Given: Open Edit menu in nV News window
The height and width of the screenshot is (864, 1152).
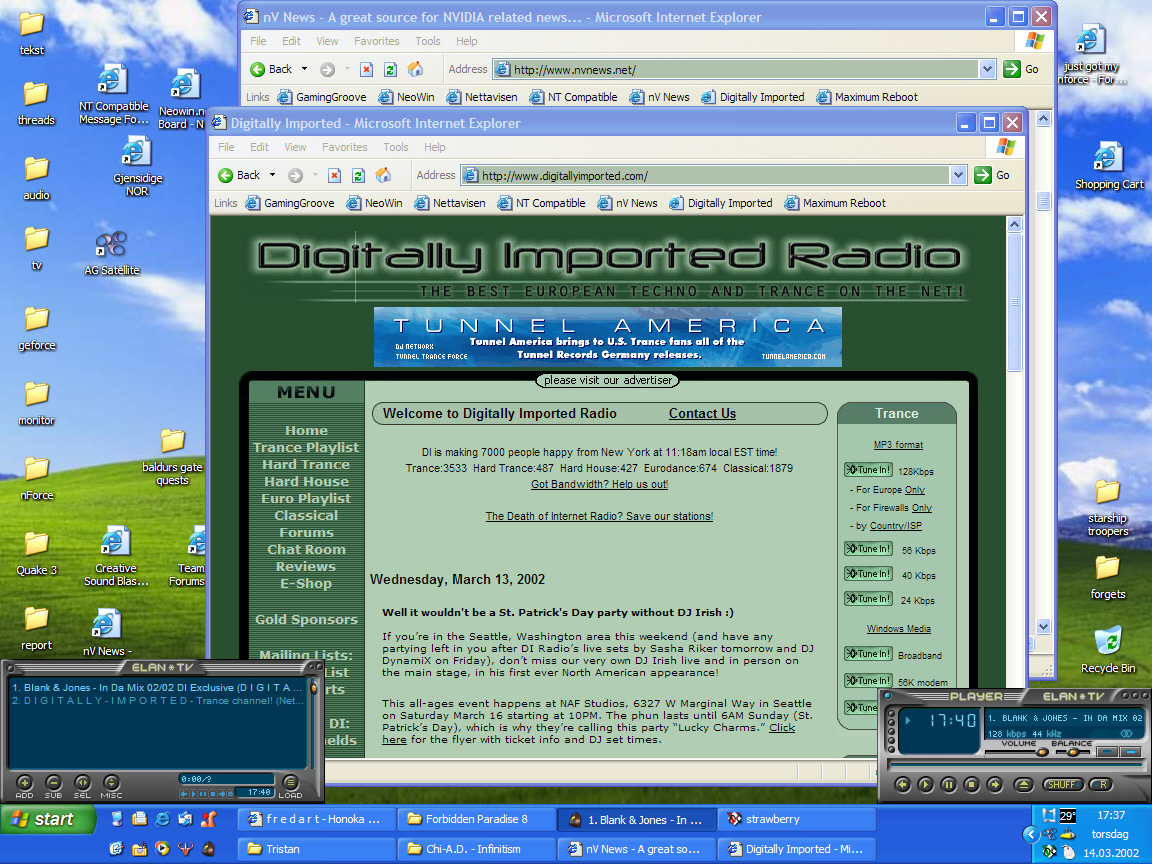Looking at the screenshot, I should (x=292, y=41).
